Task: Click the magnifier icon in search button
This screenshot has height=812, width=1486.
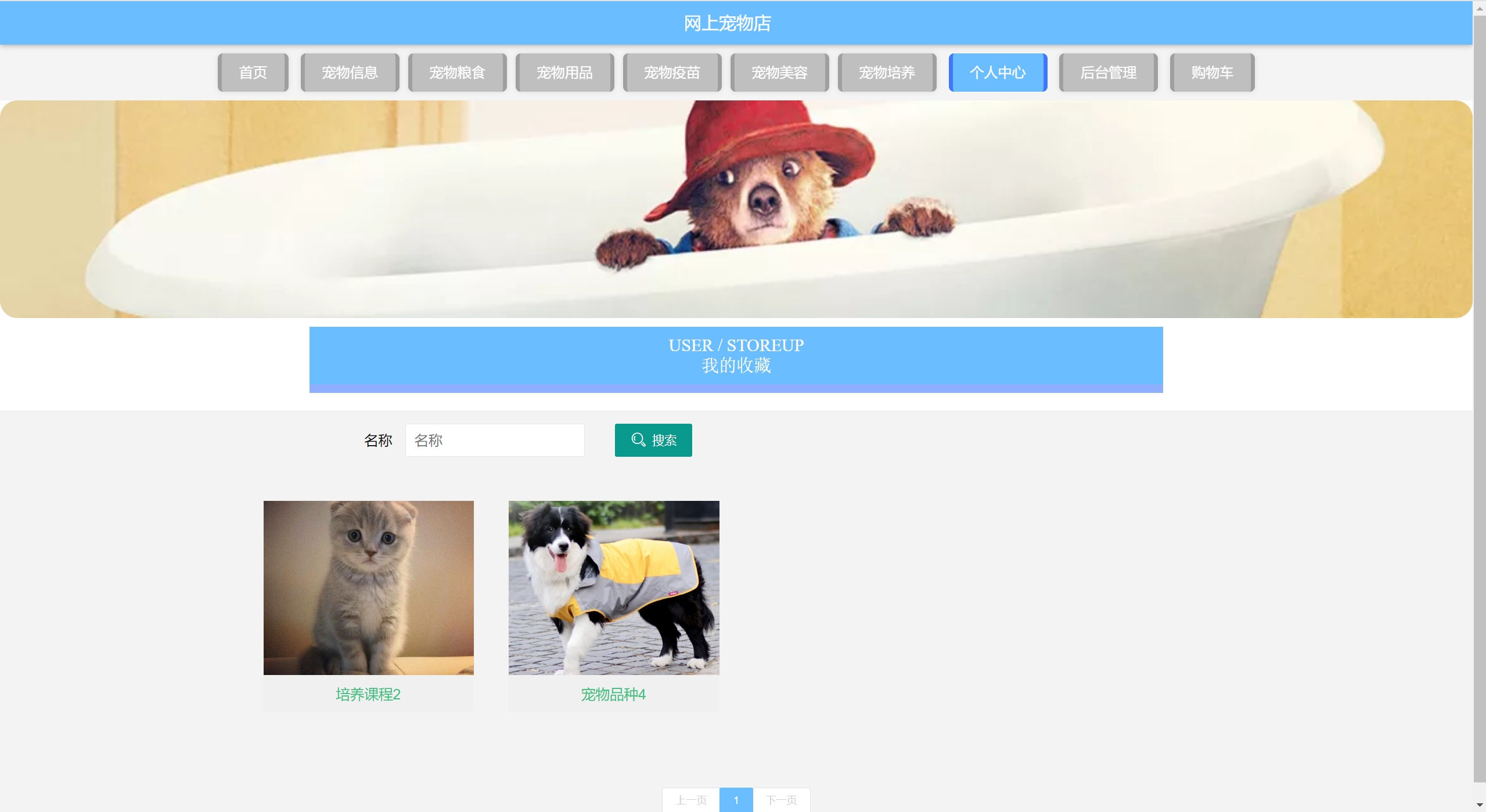Action: (x=638, y=440)
